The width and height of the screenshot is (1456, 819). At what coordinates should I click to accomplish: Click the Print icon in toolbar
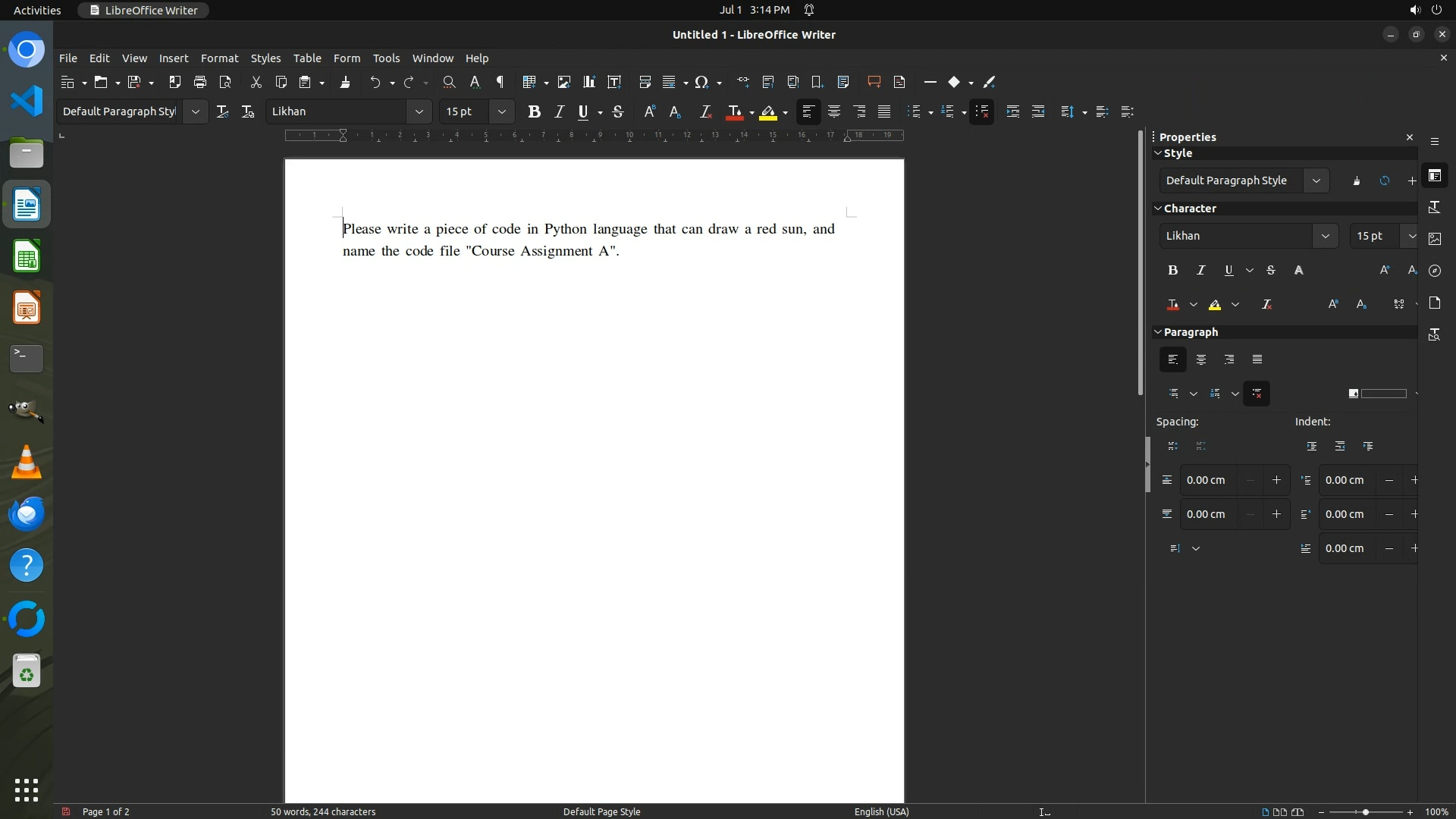[200, 82]
